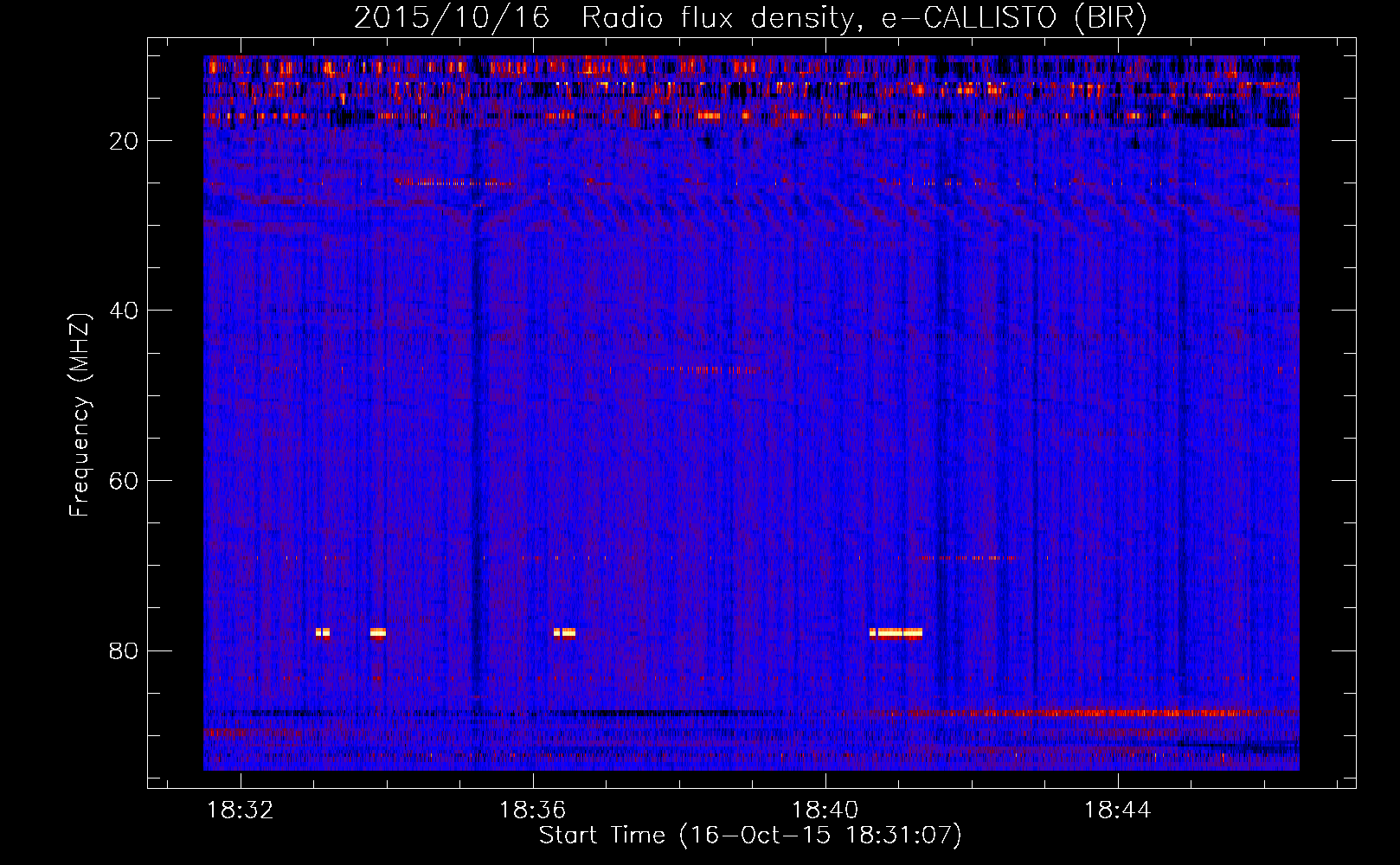Screen dimensions: 1400x865
Task: Click the bright burst near 78 MHz just after 18:36
Action: point(564,632)
